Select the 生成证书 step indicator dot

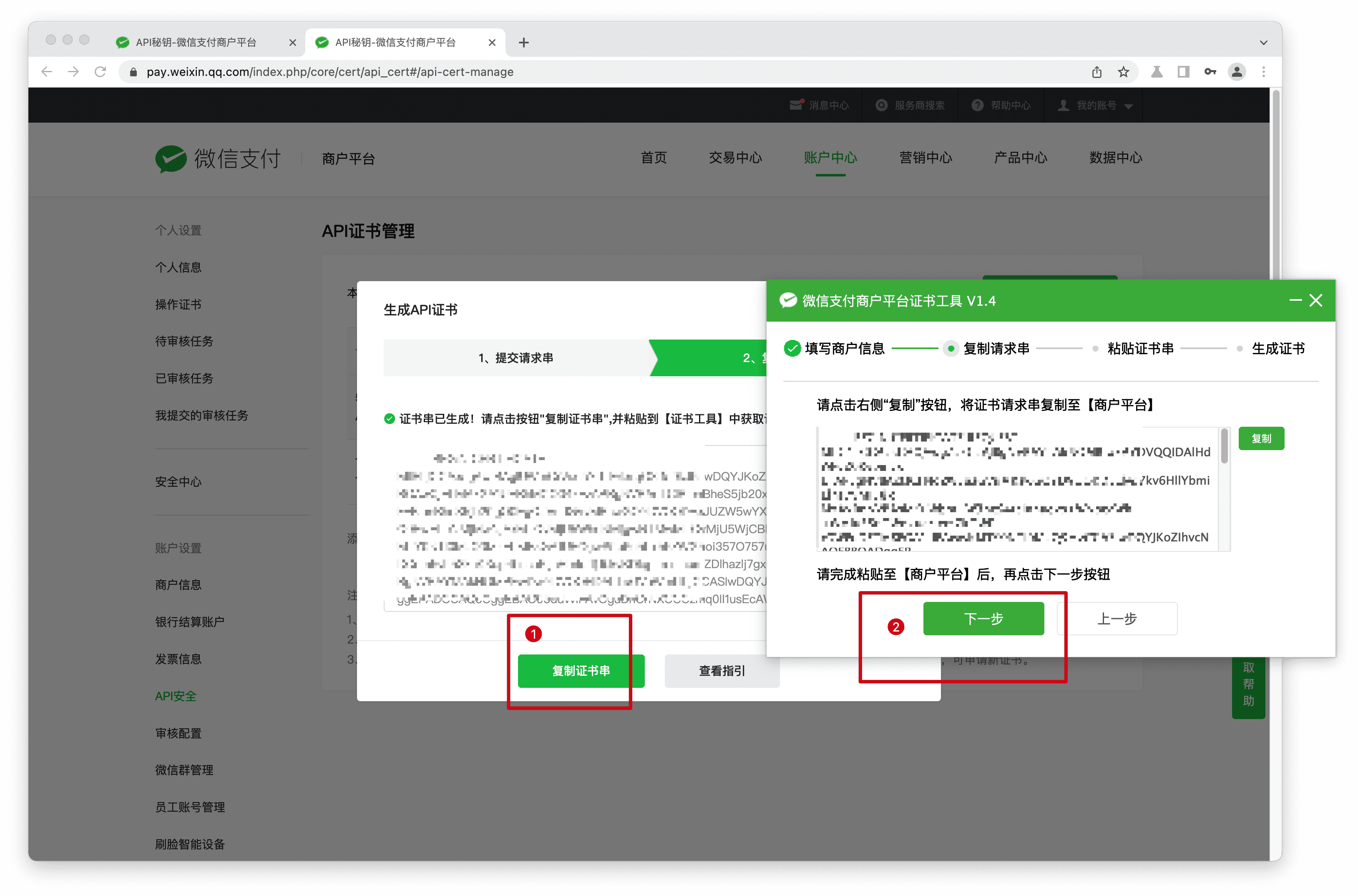[x=1240, y=348]
